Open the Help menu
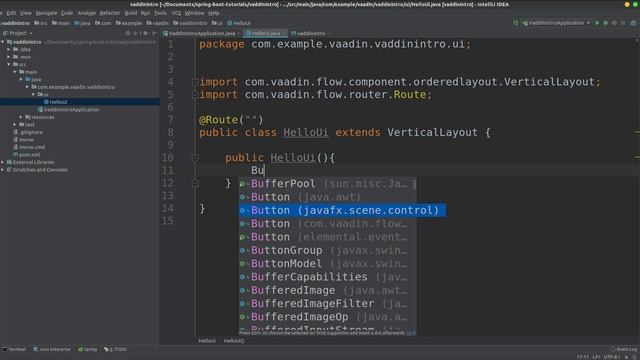The width and height of the screenshot is (640, 360). tap(214, 13)
